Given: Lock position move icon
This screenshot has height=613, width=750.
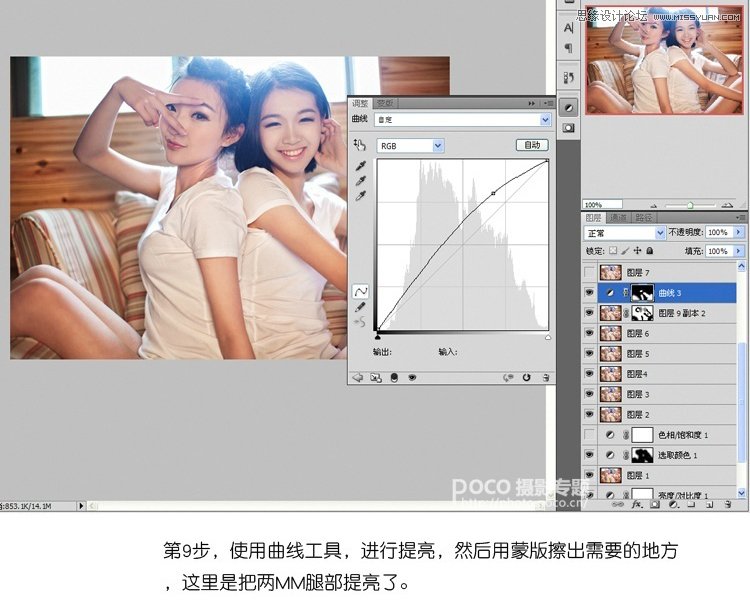Looking at the screenshot, I should coord(637,251).
